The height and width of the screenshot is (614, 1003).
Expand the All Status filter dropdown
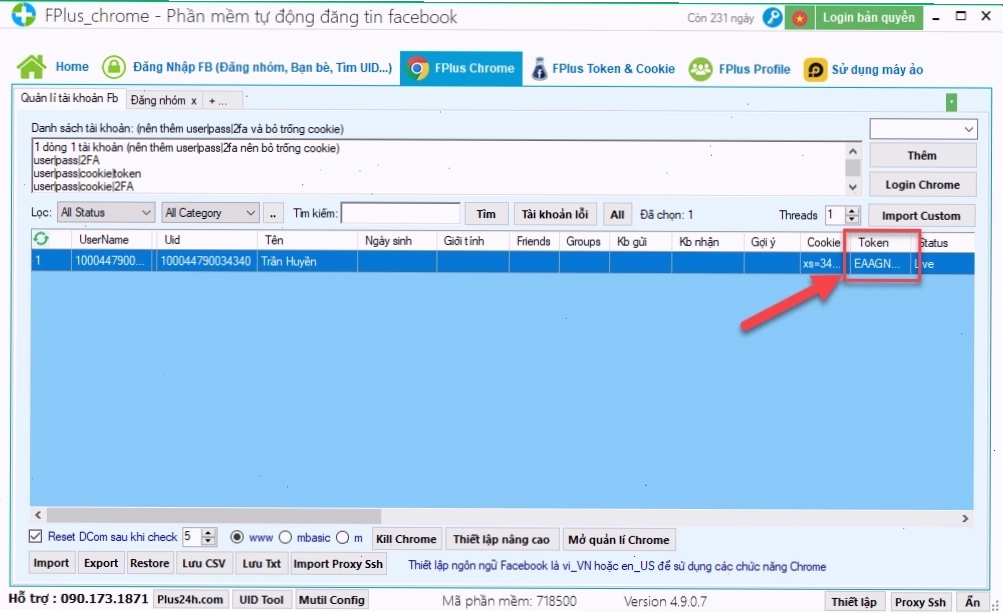(x=106, y=212)
